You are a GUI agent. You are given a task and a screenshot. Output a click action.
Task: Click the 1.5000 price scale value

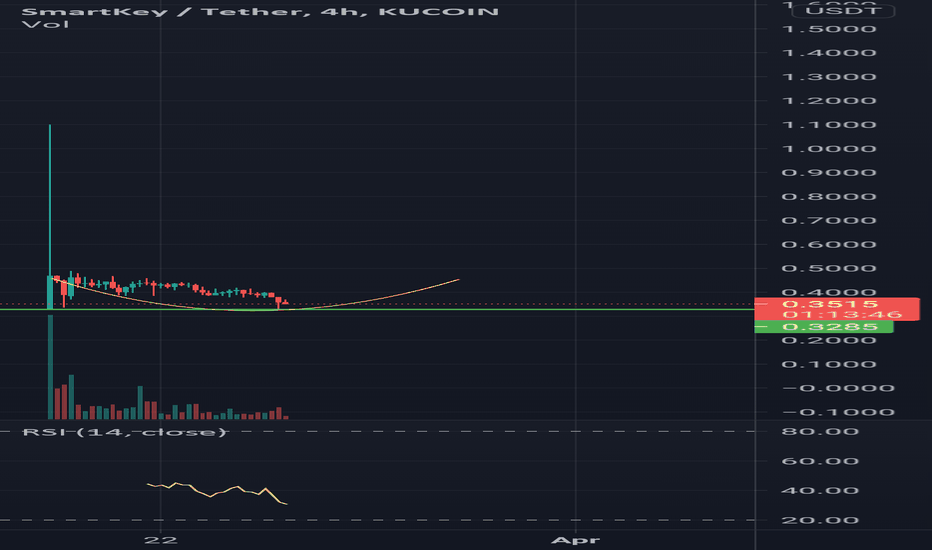pyautogui.click(x=829, y=29)
